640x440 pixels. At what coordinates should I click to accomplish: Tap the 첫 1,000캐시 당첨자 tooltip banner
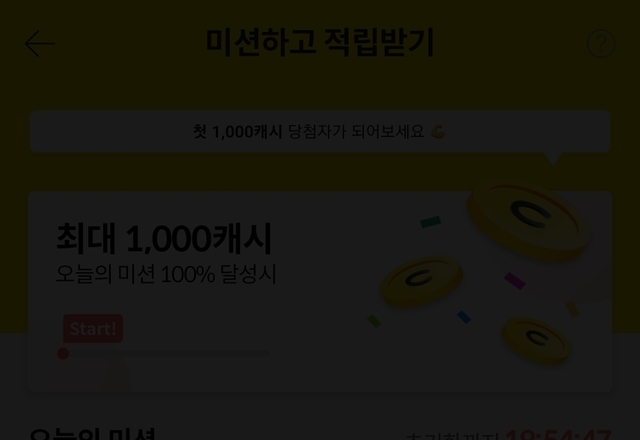[x=320, y=131]
